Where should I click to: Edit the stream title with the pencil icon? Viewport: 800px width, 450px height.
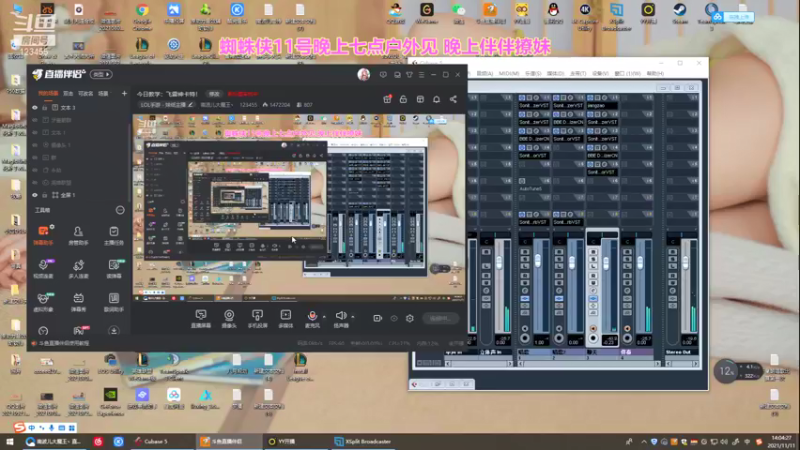[190, 105]
